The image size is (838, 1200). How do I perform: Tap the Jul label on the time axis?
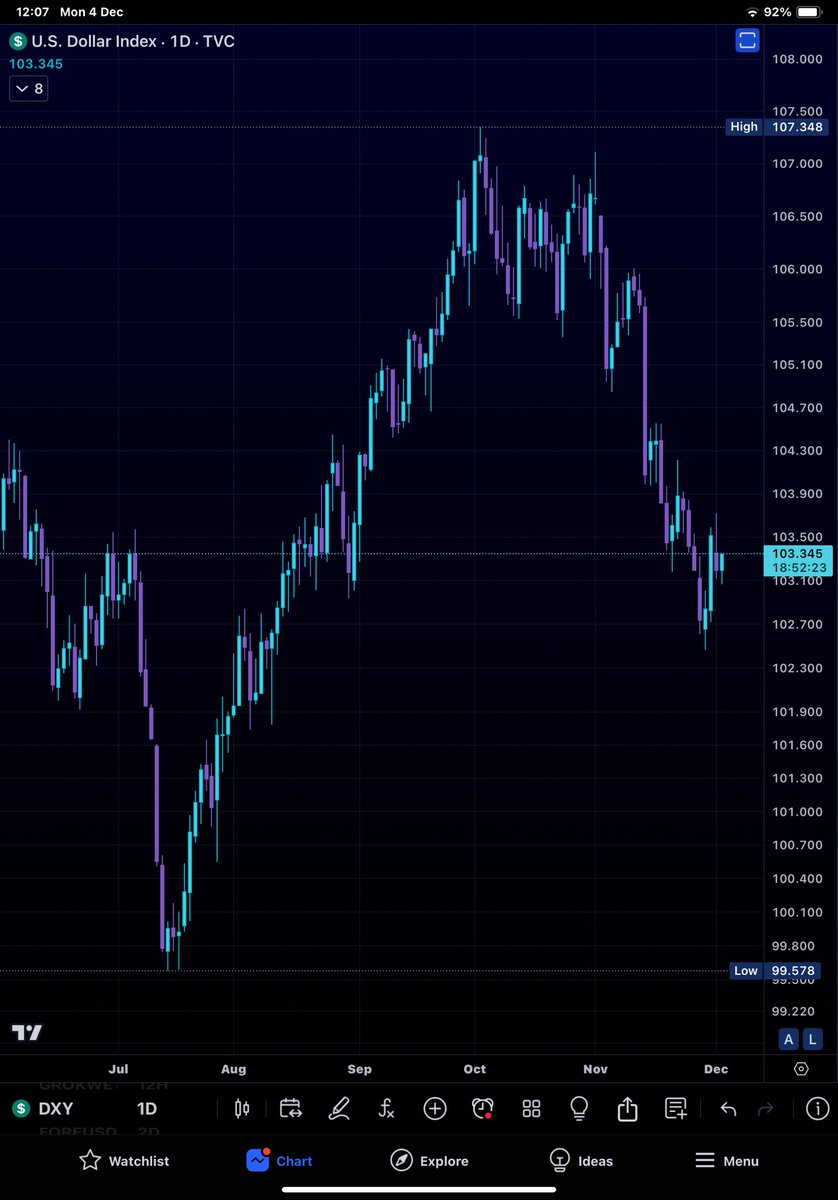118,1069
